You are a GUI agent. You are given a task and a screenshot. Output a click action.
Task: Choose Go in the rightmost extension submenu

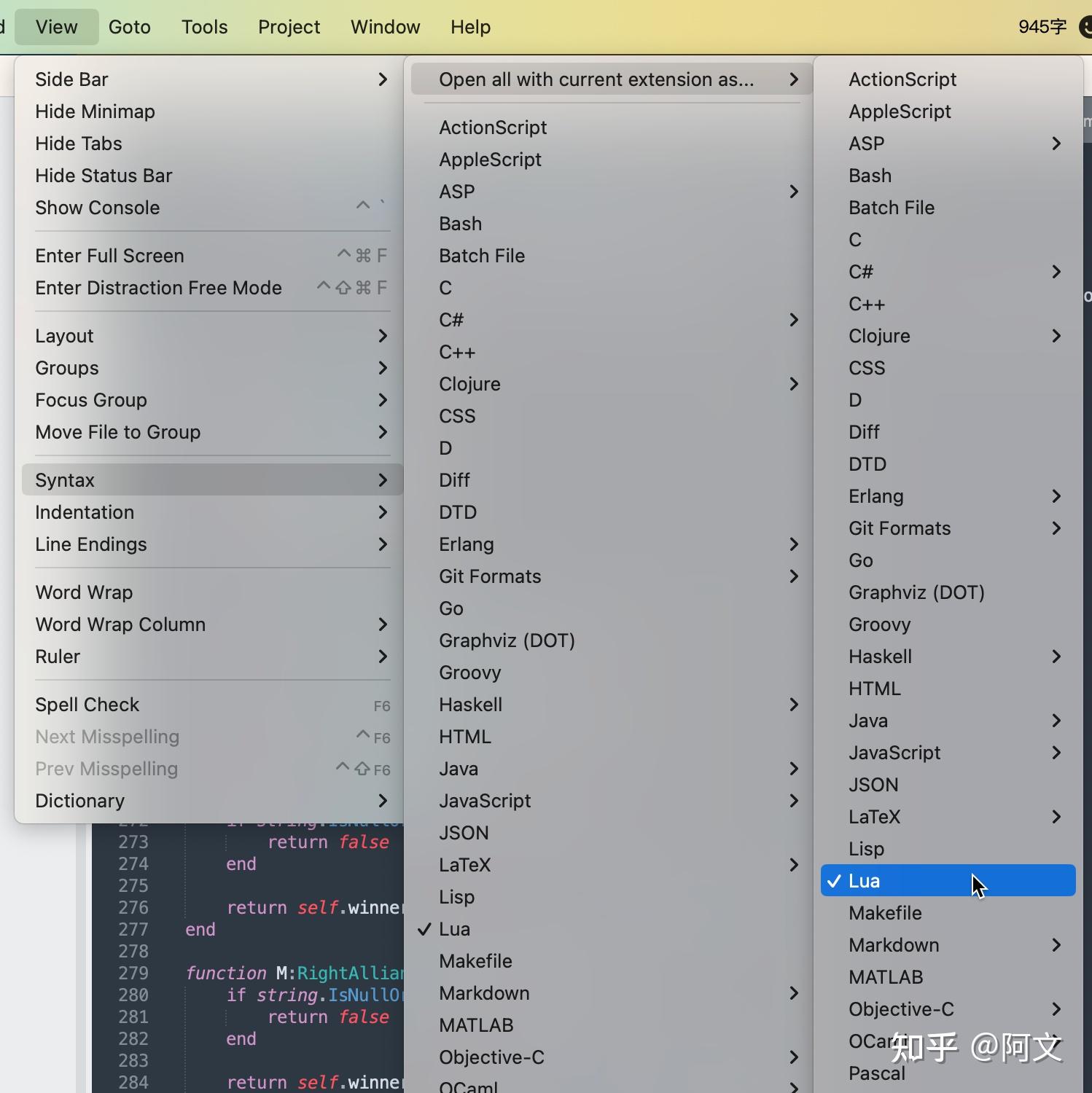(x=948, y=560)
